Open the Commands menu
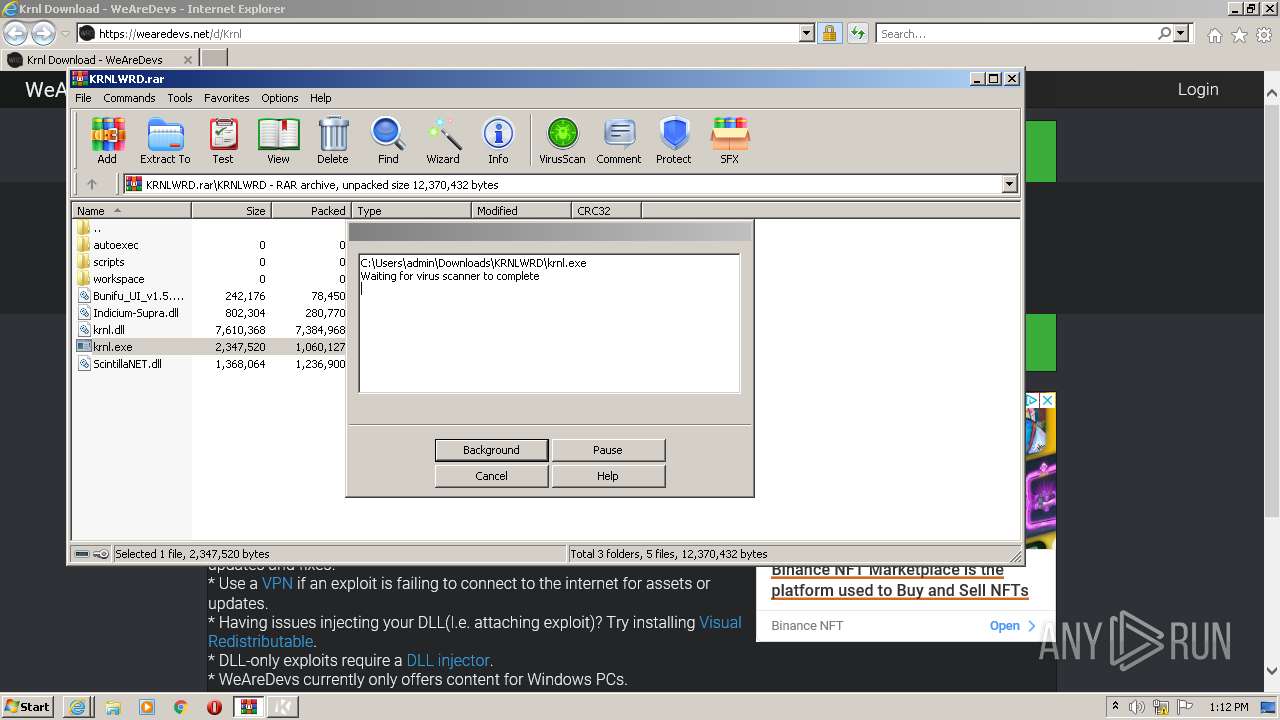 [x=129, y=98]
